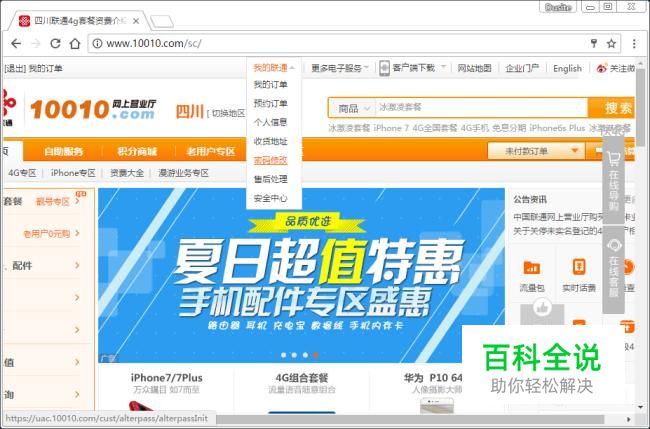View site information icon in address bar
Viewport: 650px width, 429px height.
(x=97, y=43)
